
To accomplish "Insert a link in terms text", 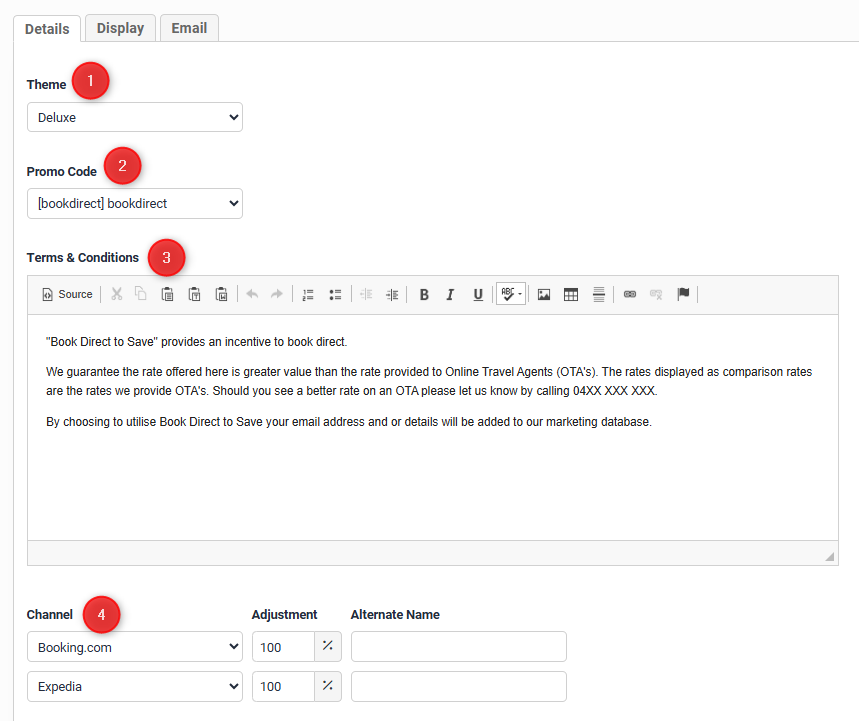I will click(x=630, y=294).
